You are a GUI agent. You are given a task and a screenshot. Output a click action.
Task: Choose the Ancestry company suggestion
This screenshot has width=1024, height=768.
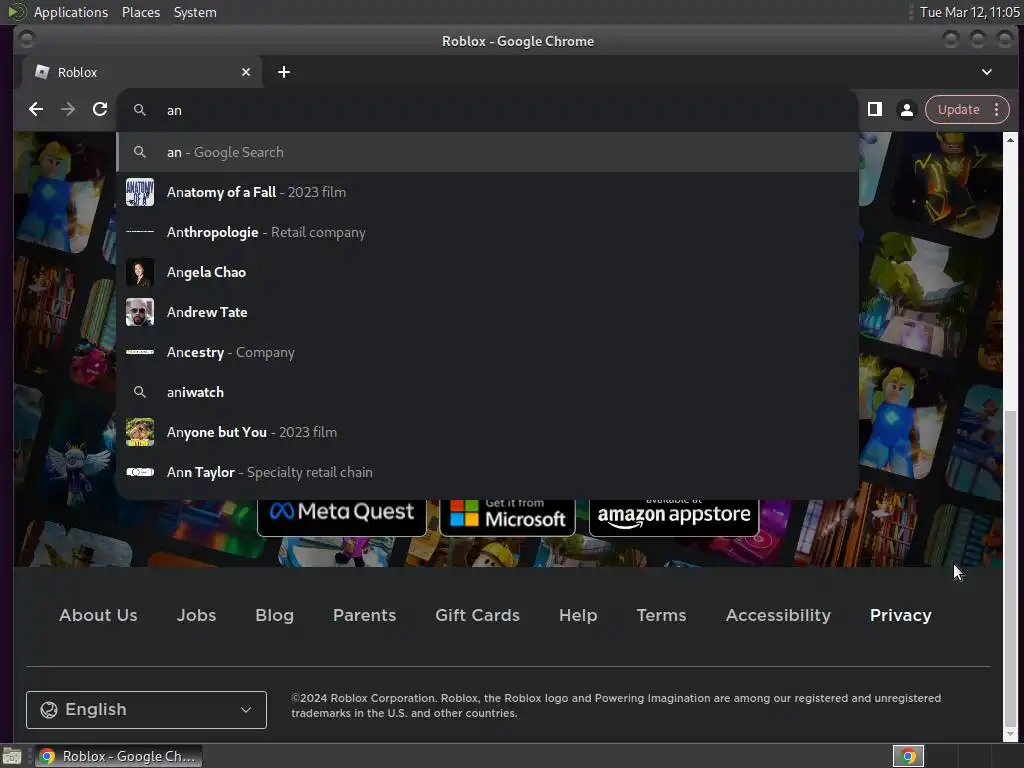pyautogui.click(x=487, y=352)
